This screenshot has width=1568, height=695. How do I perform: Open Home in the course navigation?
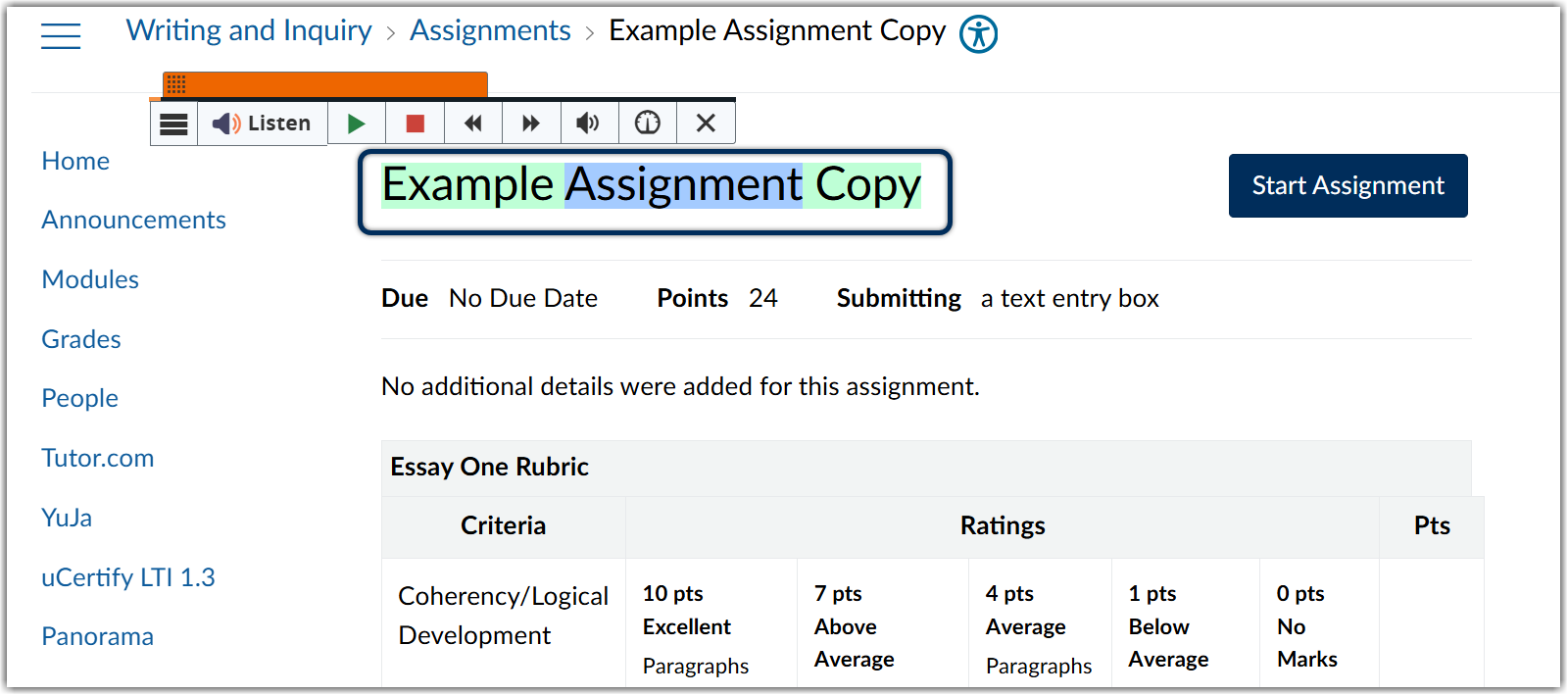[x=75, y=161]
